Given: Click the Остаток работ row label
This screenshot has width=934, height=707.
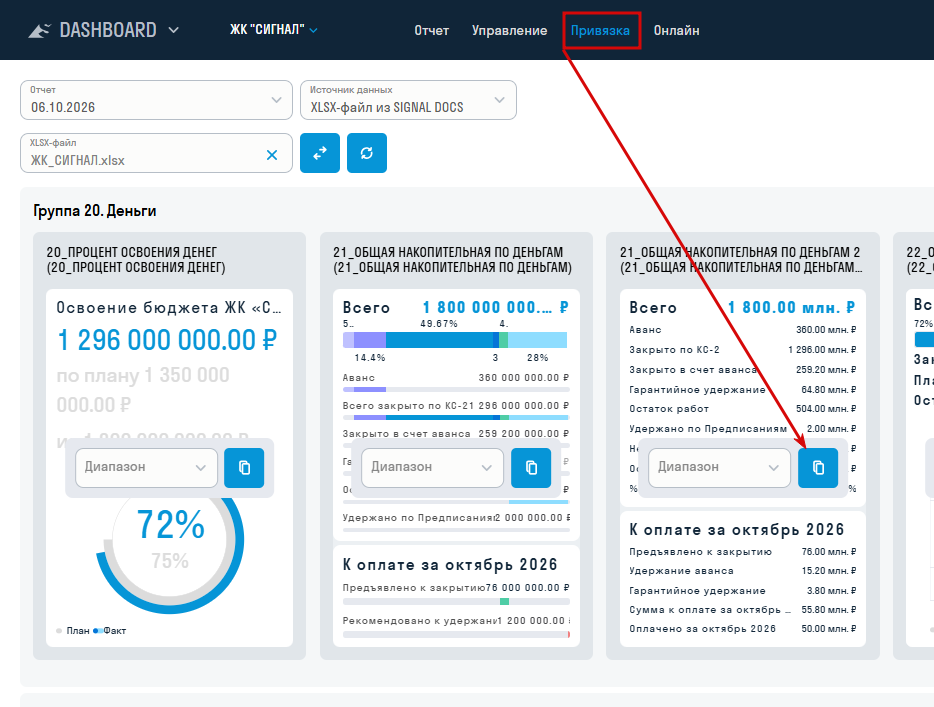Looking at the screenshot, I should [669, 409].
